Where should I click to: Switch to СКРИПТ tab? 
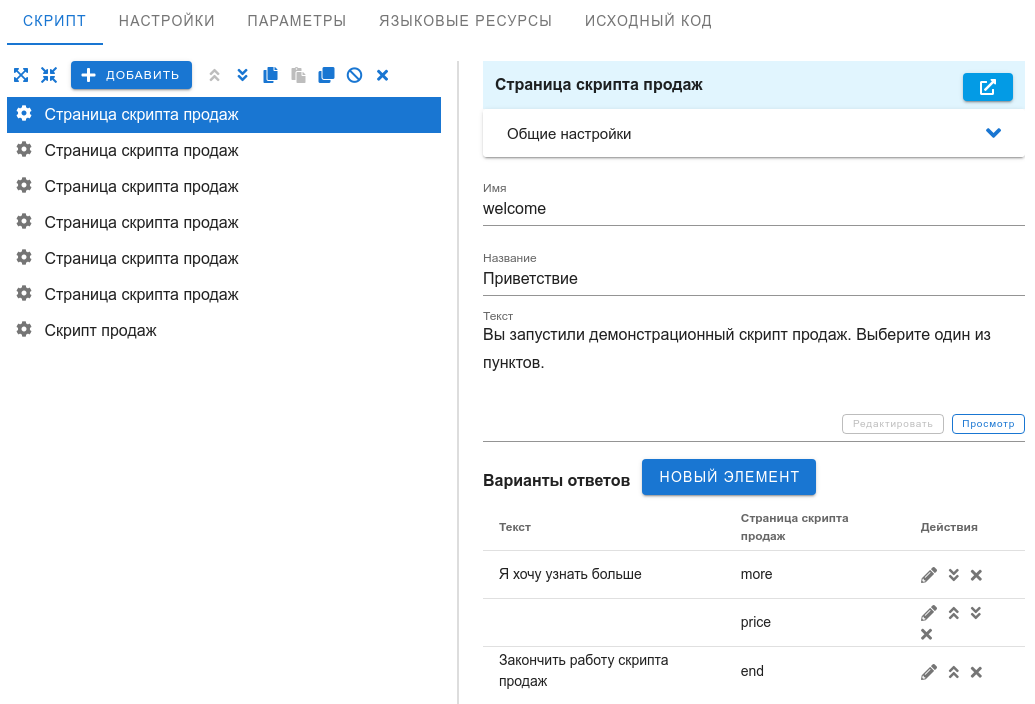pyautogui.click(x=54, y=21)
